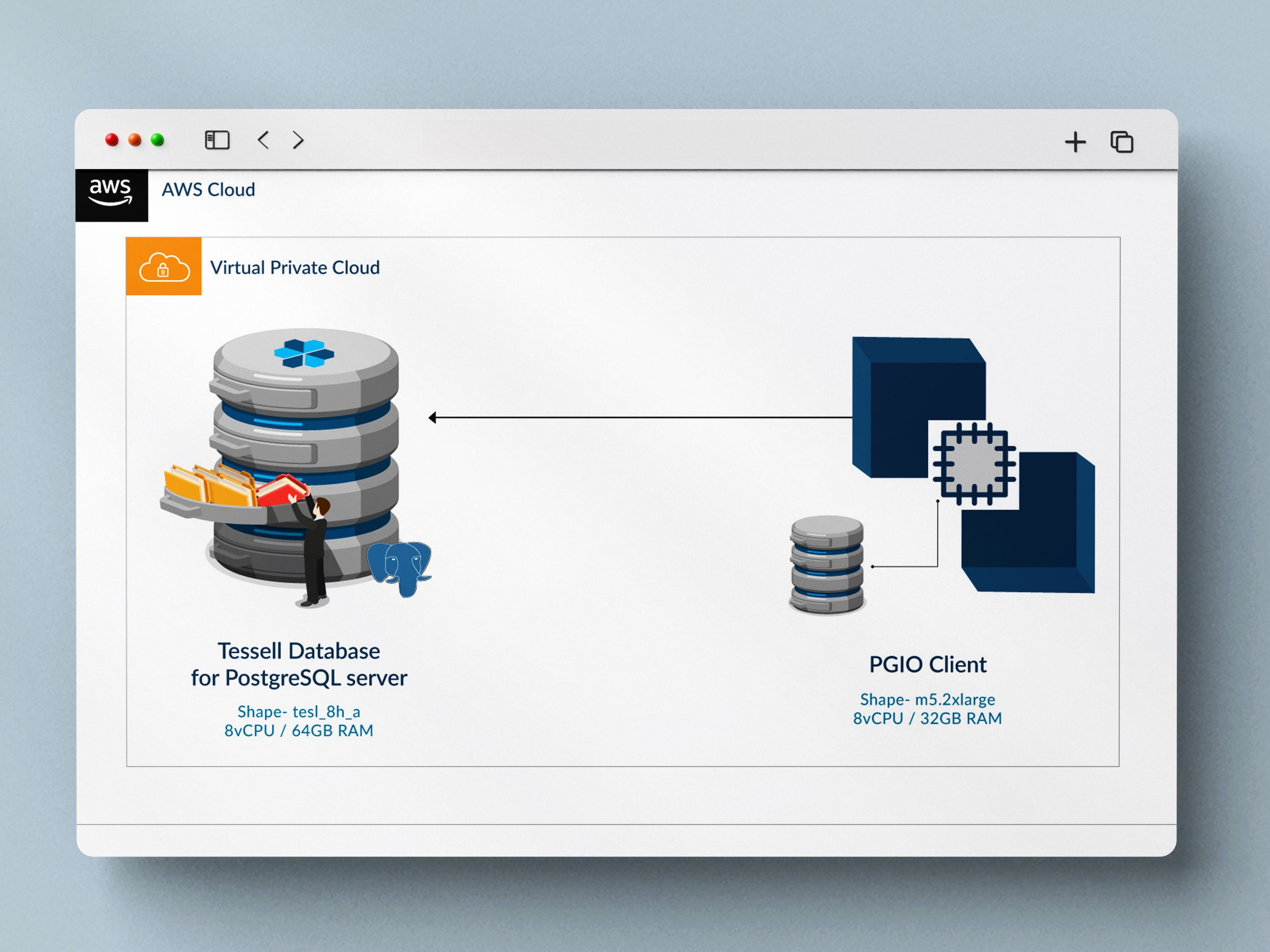Click the '8vCPU / 64GB RAM' text
The image size is (1270, 952).
(x=299, y=731)
